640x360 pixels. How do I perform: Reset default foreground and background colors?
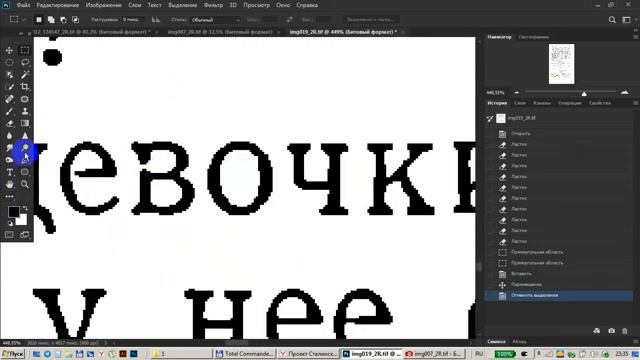(x=10, y=223)
